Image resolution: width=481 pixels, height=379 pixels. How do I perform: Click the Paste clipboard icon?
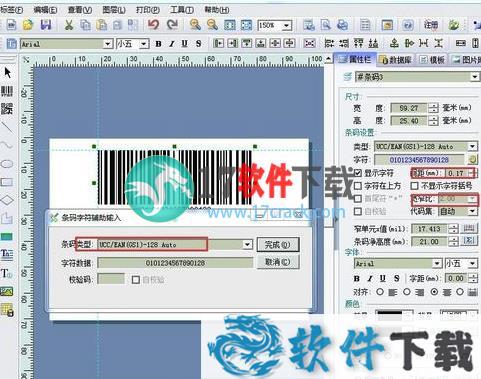tap(102, 25)
